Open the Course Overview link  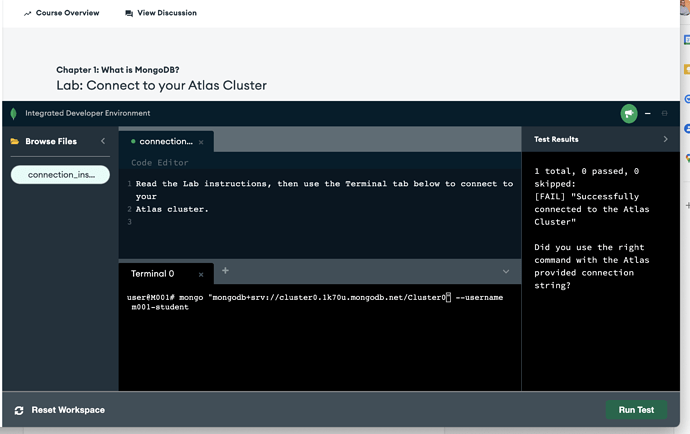[x=67, y=13]
